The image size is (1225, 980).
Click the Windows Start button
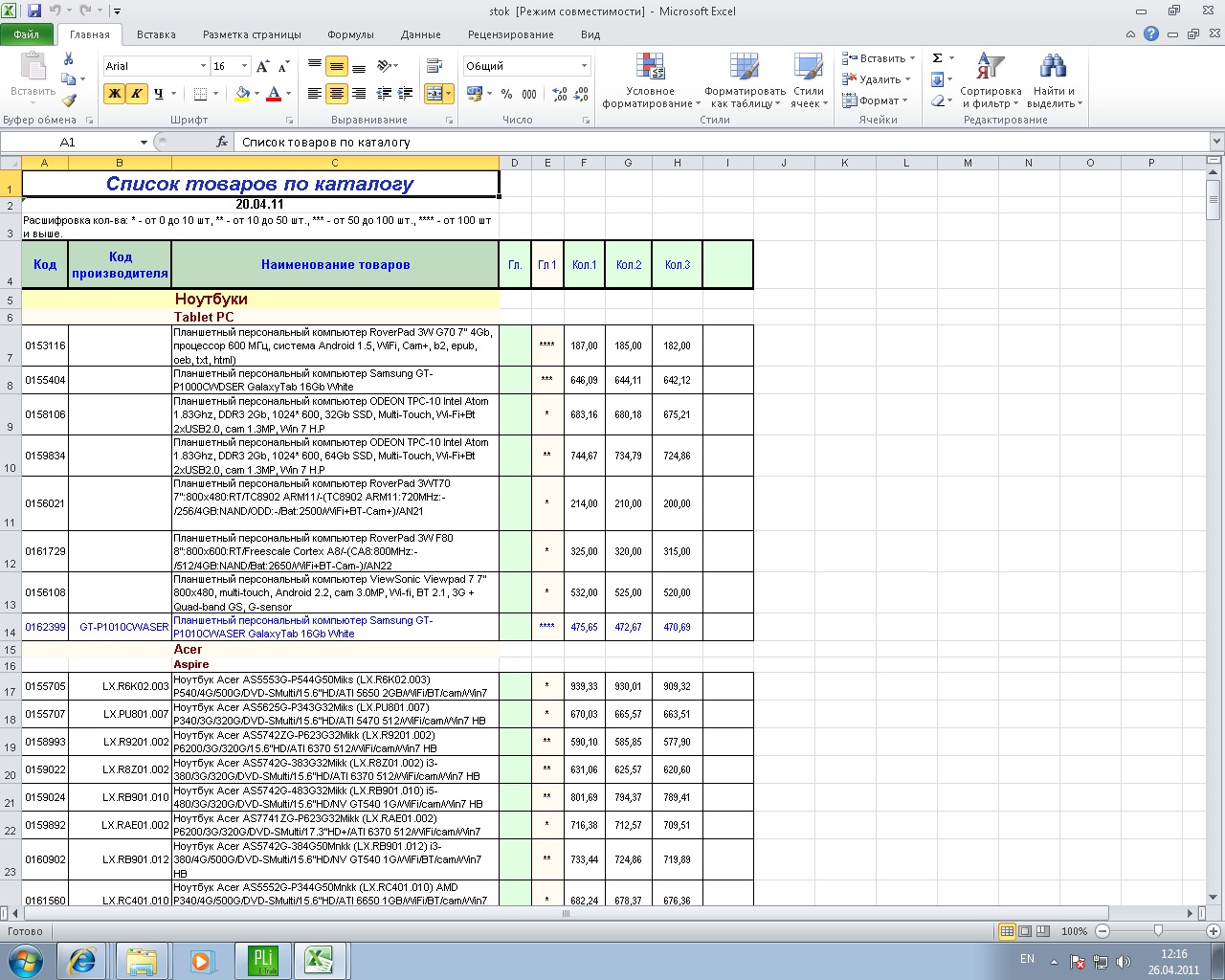(x=26, y=960)
